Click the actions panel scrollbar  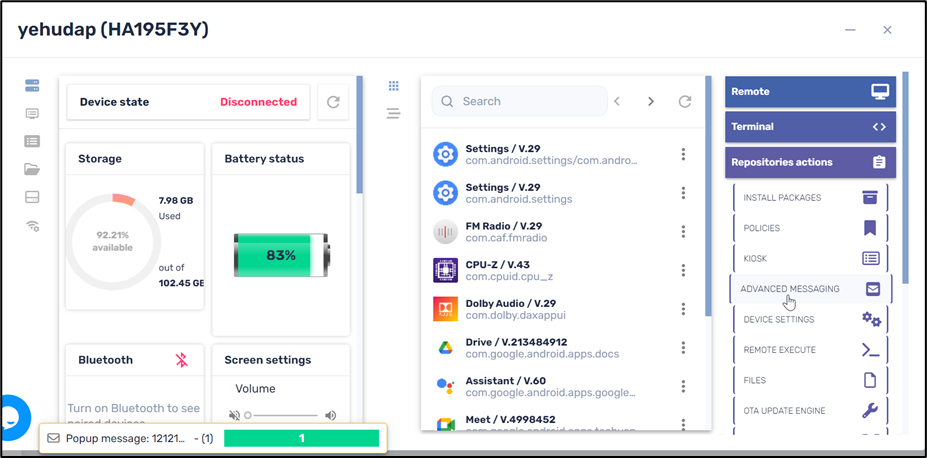[905, 177]
